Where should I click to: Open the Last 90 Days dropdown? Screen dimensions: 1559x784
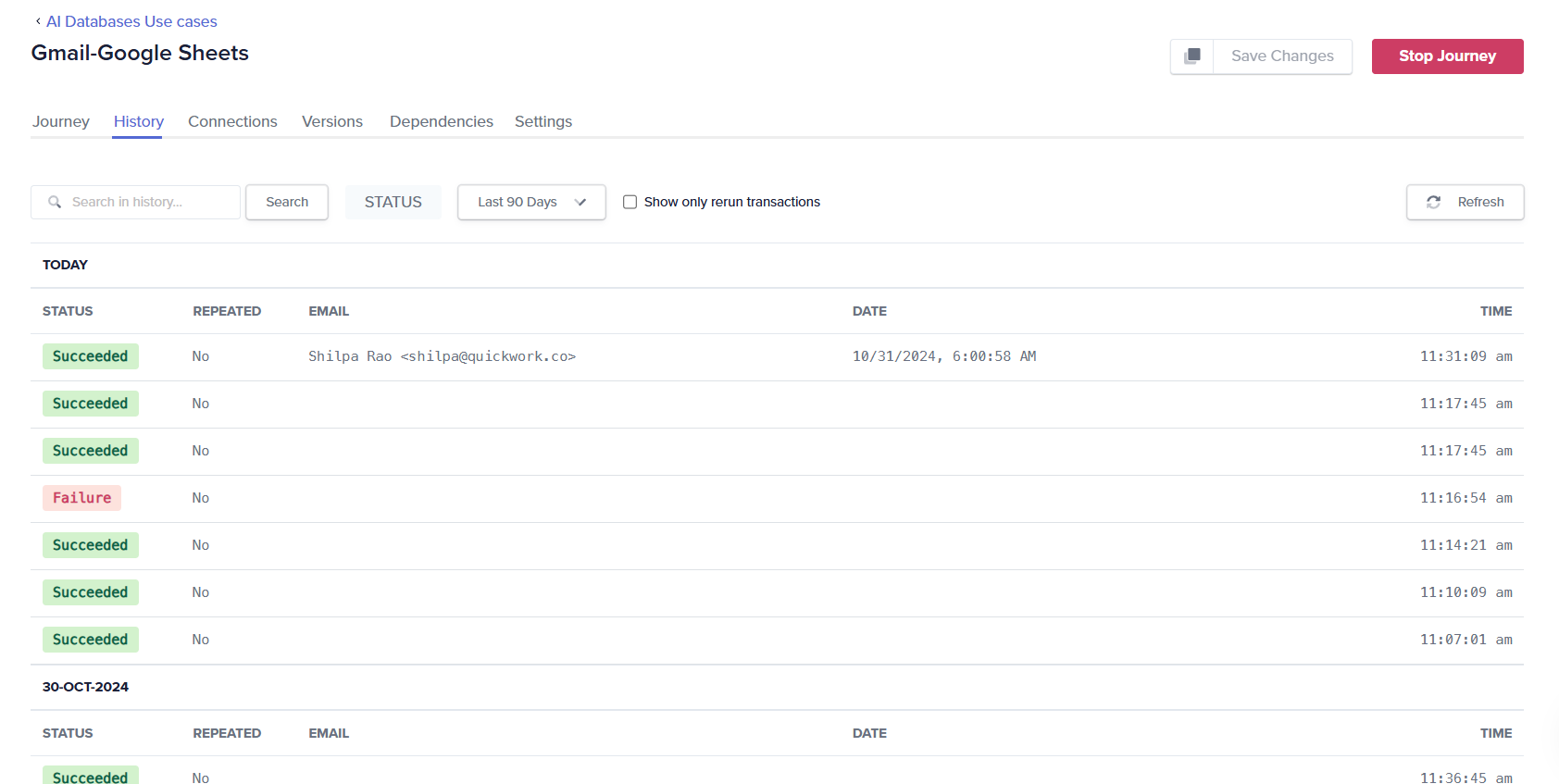click(x=531, y=202)
